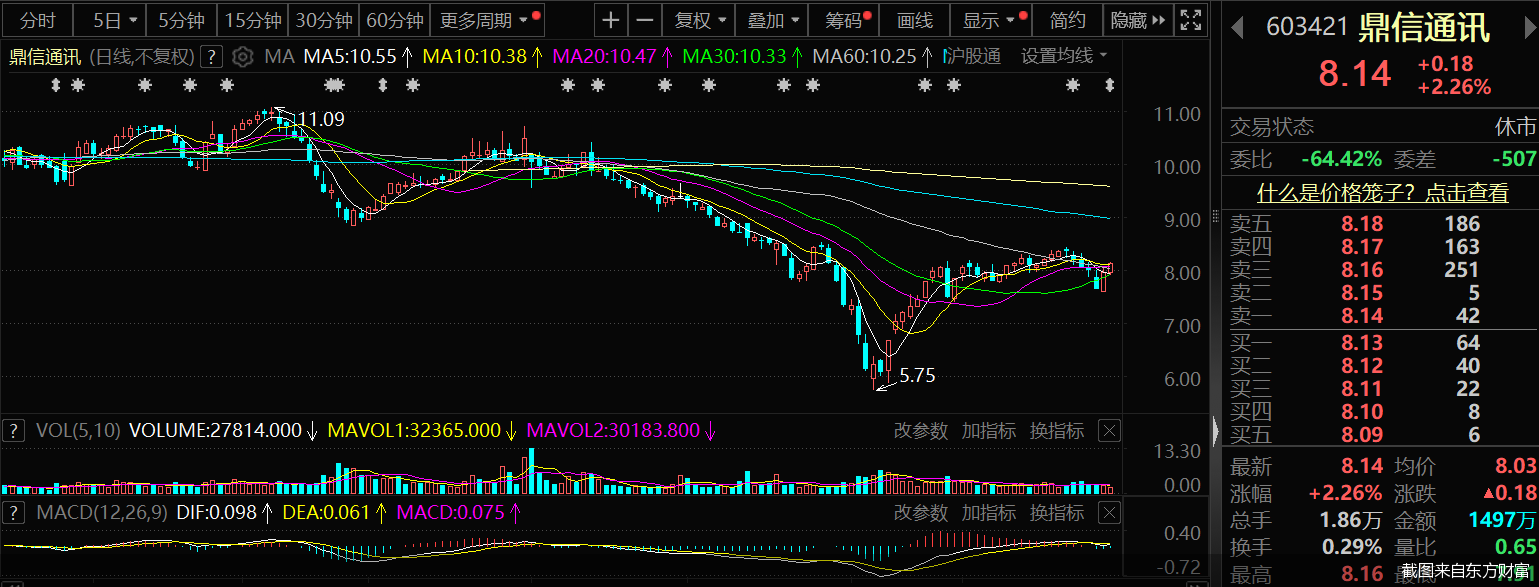Zoom out the K-line chart with minus

coord(645,20)
